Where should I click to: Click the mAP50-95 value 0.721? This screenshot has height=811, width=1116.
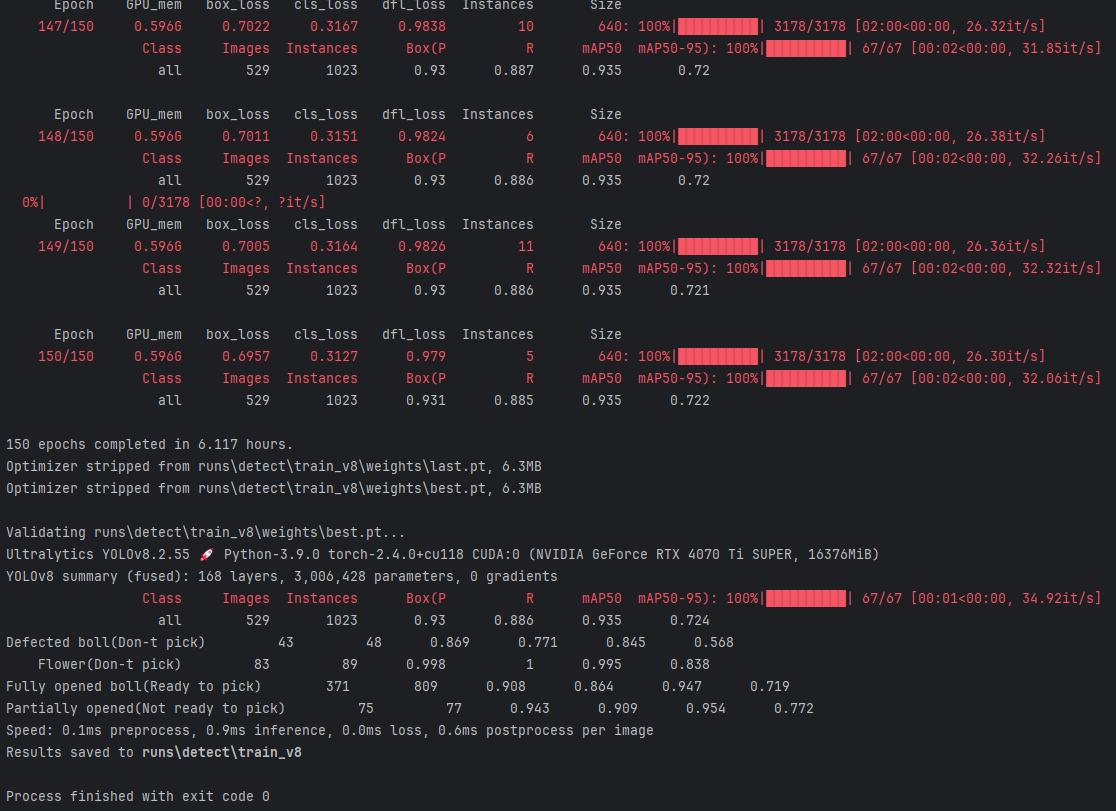click(x=690, y=291)
